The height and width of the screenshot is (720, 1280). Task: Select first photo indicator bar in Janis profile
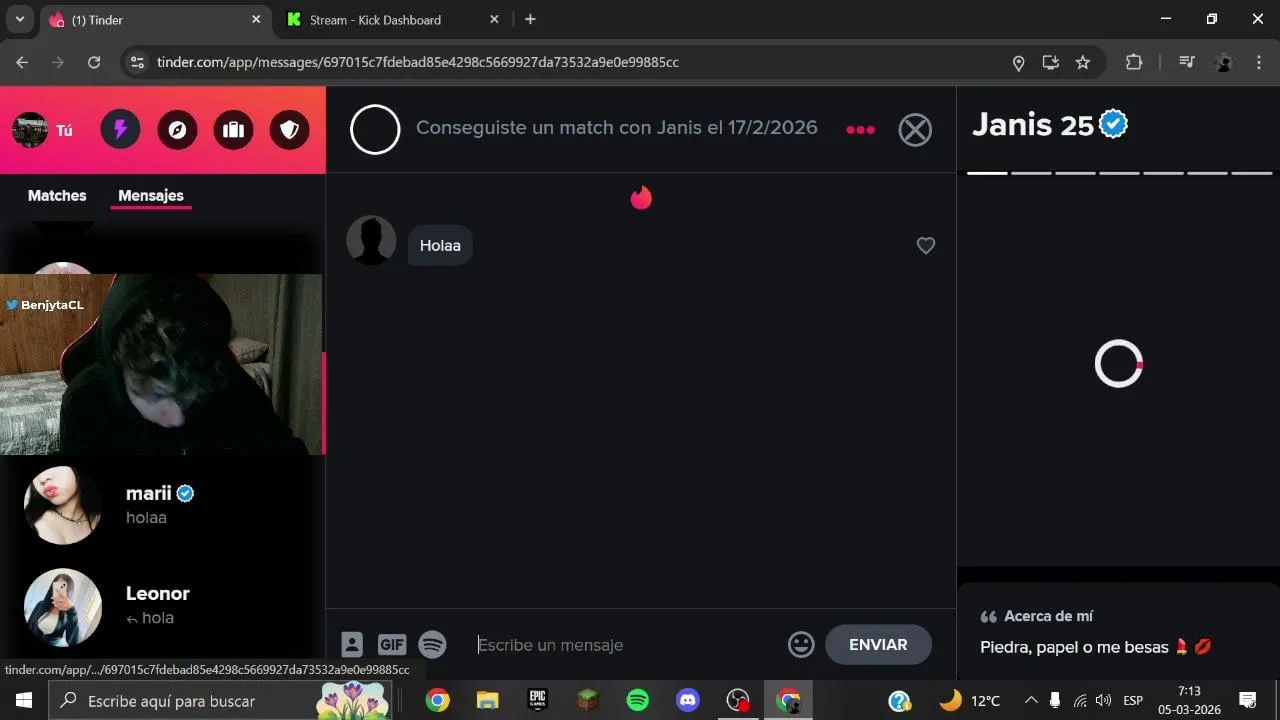987,173
